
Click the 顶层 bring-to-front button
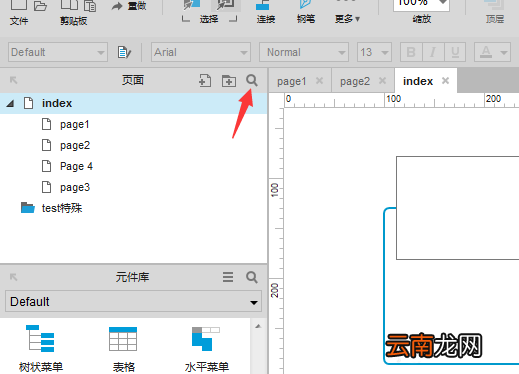495,12
